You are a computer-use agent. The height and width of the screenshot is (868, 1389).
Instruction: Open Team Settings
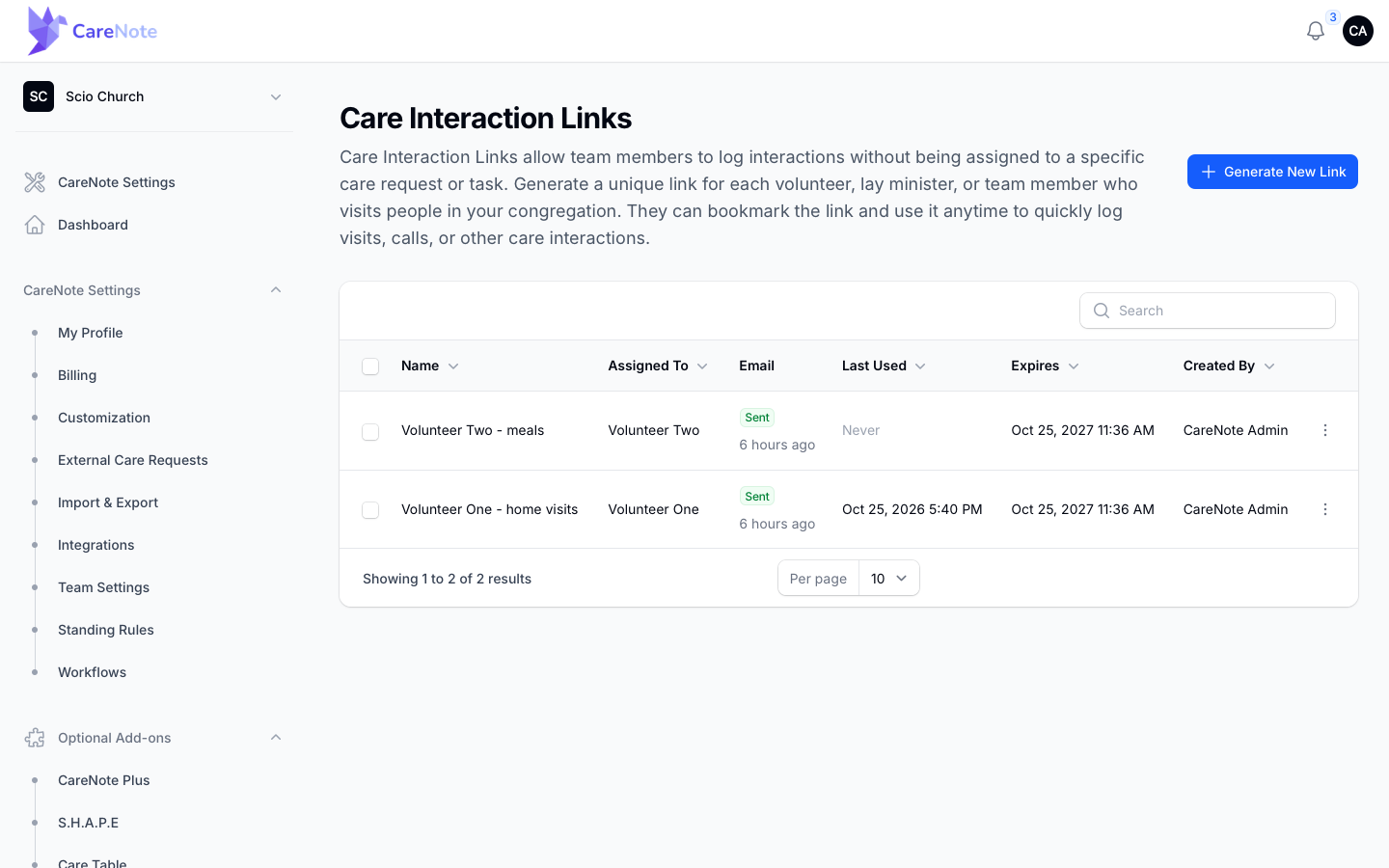coord(104,587)
